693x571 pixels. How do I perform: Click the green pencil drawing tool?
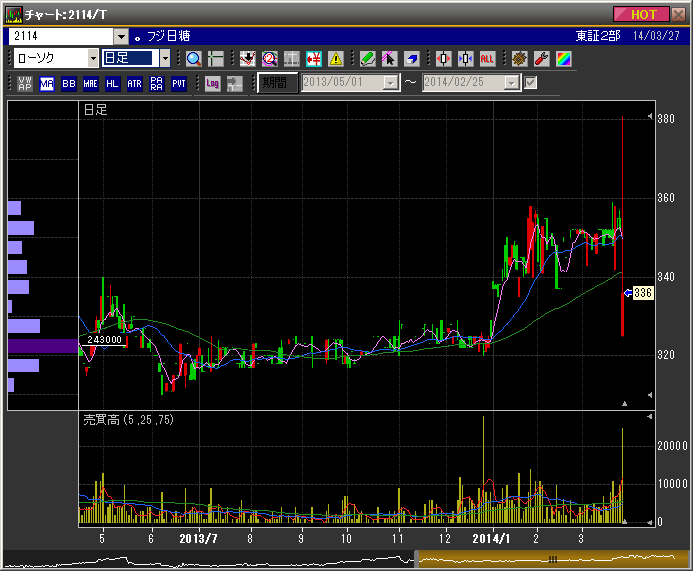(x=367, y=58)
